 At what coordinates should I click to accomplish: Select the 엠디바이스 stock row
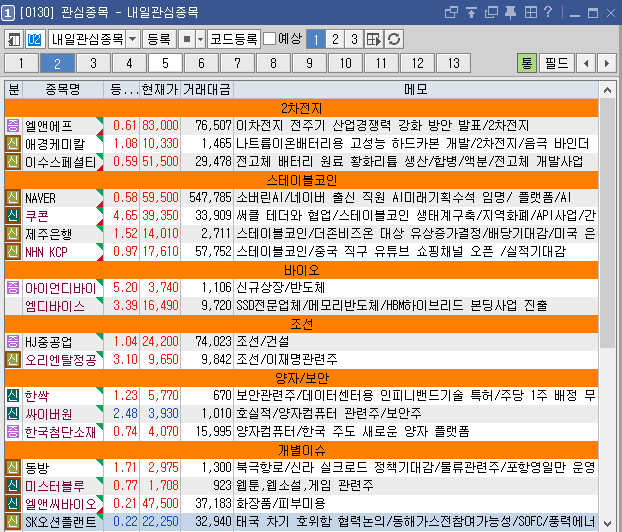pyautogui.click(x=55, y=305)
